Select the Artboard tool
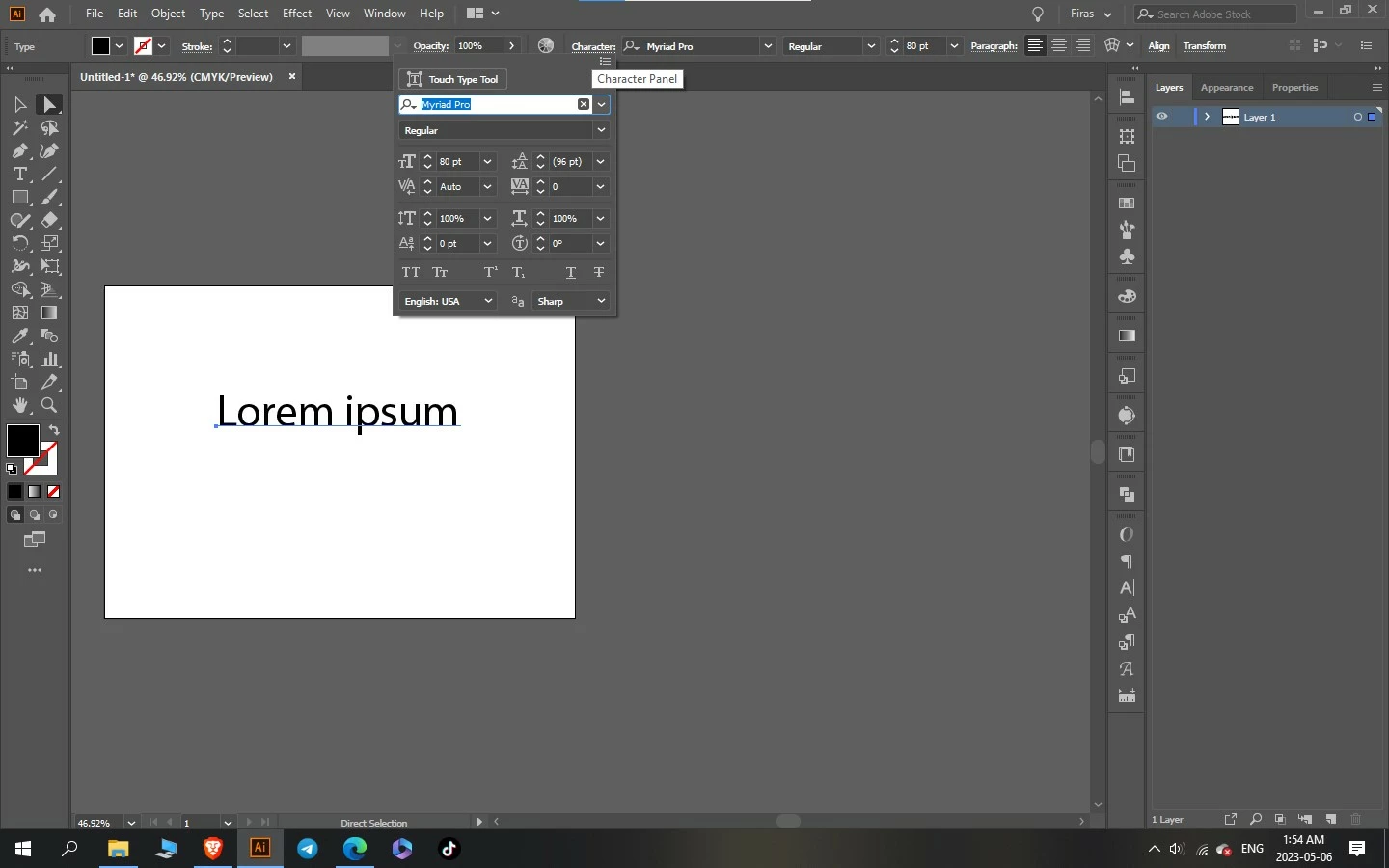The image size is (1389, 868). 20,382
